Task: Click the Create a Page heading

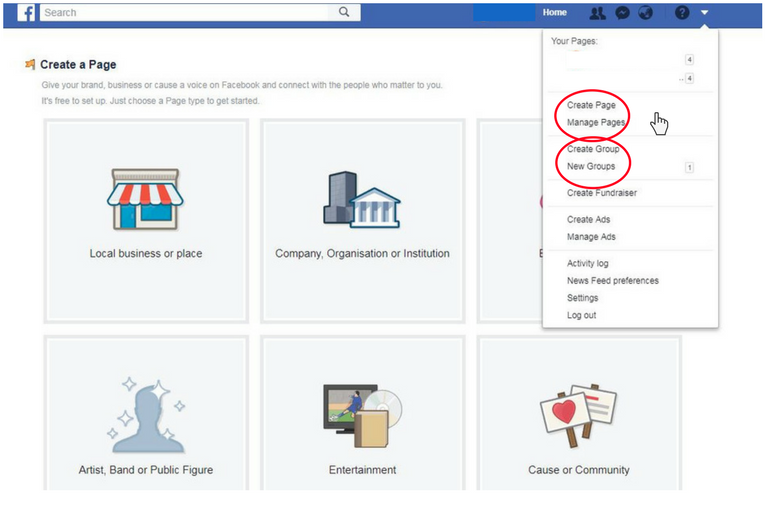Action: tap(78, 65)
